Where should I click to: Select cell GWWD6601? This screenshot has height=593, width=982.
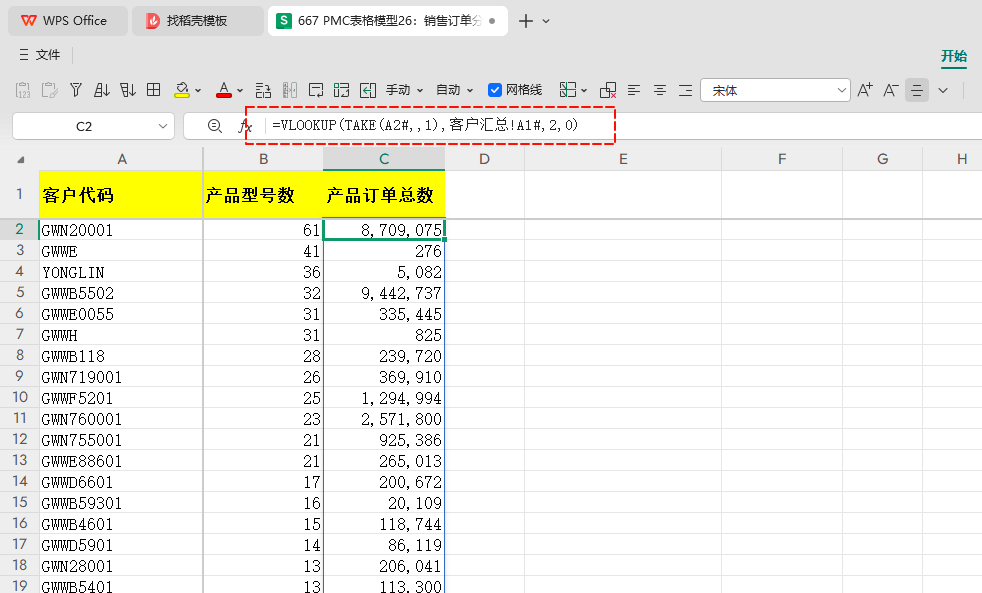pyautogui.click(x=121, y=482)
